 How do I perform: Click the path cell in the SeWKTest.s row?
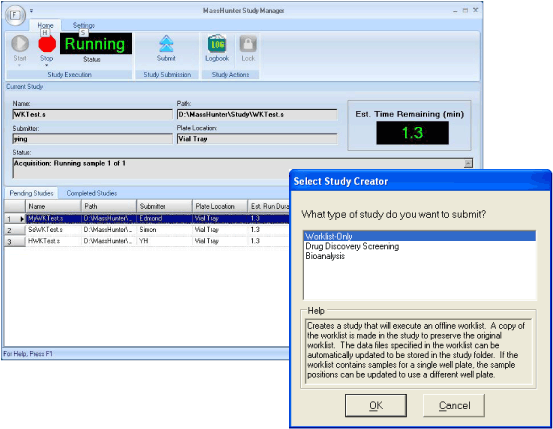click(109, 230)
